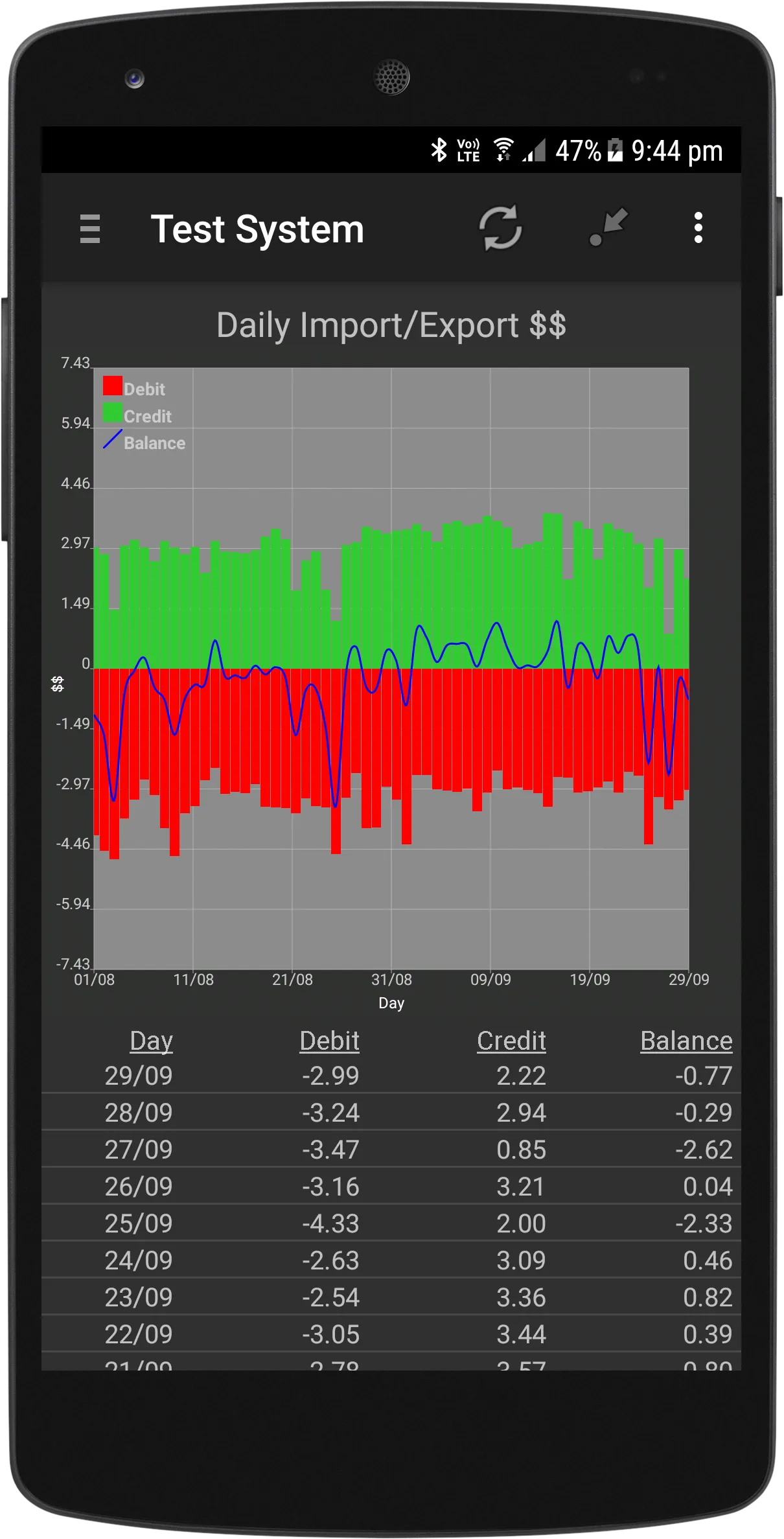
Task: Tap debit value -3.24
Action: click(x=330, y=1113)
